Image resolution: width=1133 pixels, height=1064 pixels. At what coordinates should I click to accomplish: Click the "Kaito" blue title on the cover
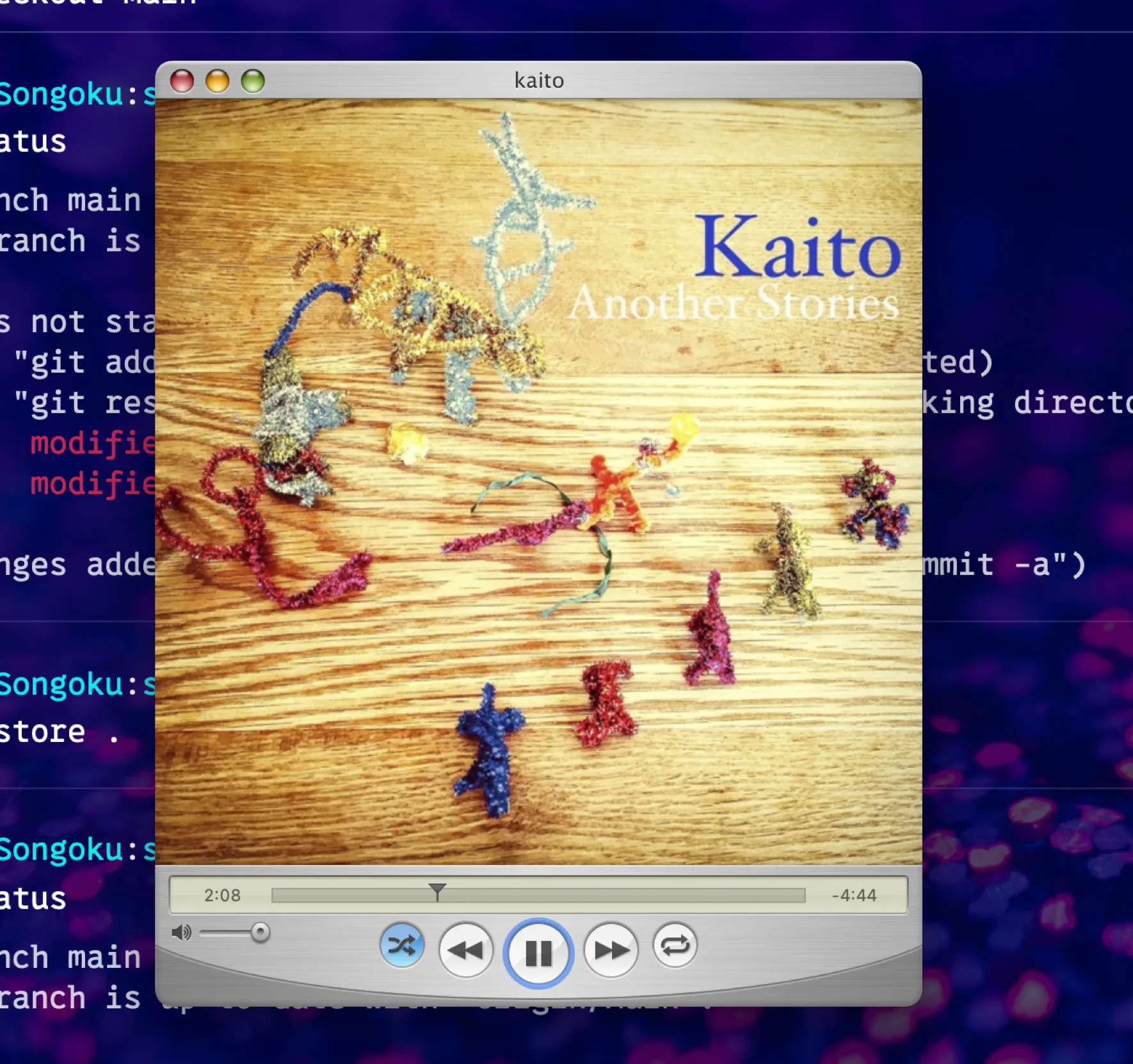coord(798,248)
